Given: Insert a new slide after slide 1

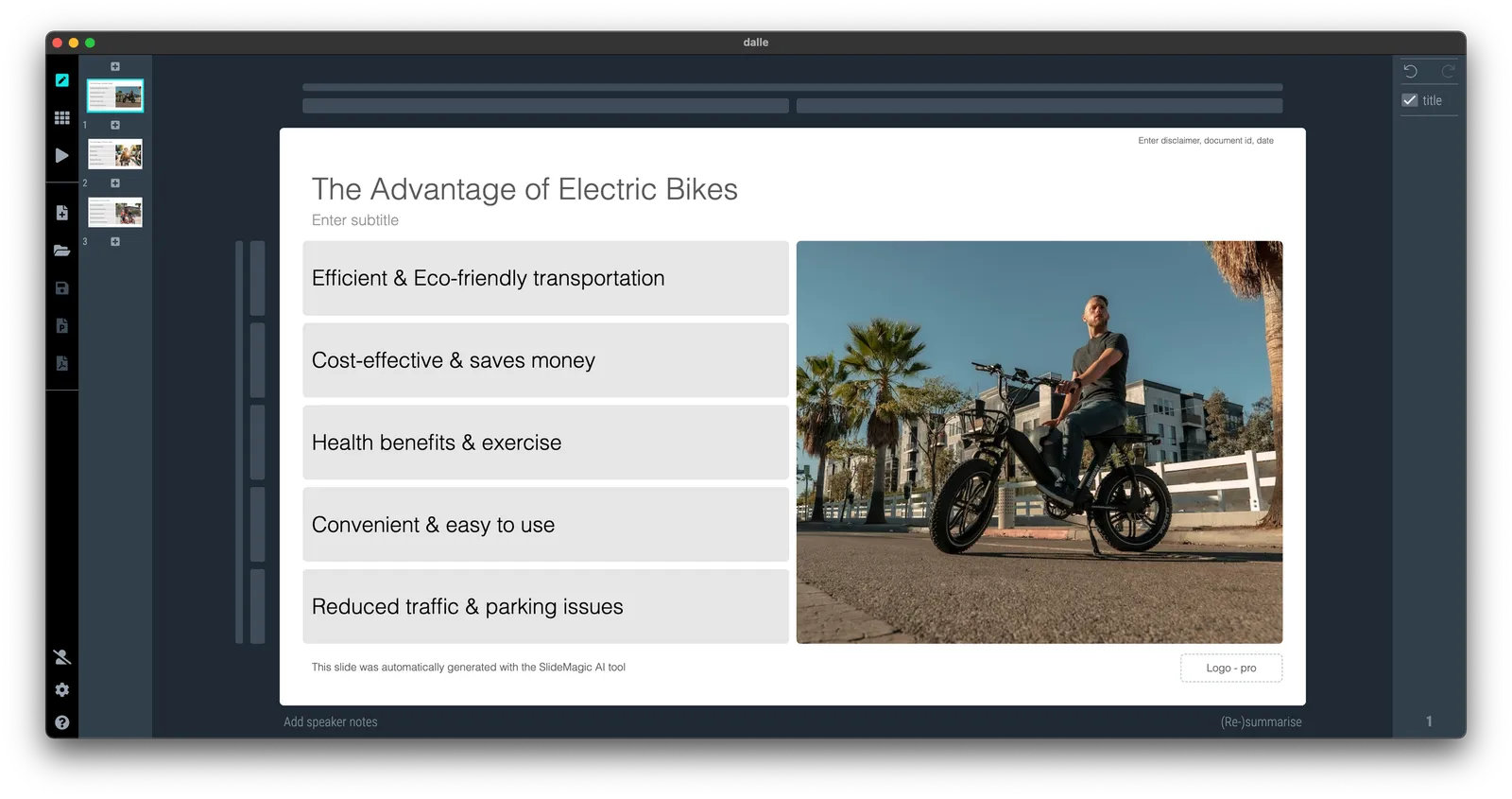Looking at the screenshot, I should pyautogui.click(x=115, y=125).
